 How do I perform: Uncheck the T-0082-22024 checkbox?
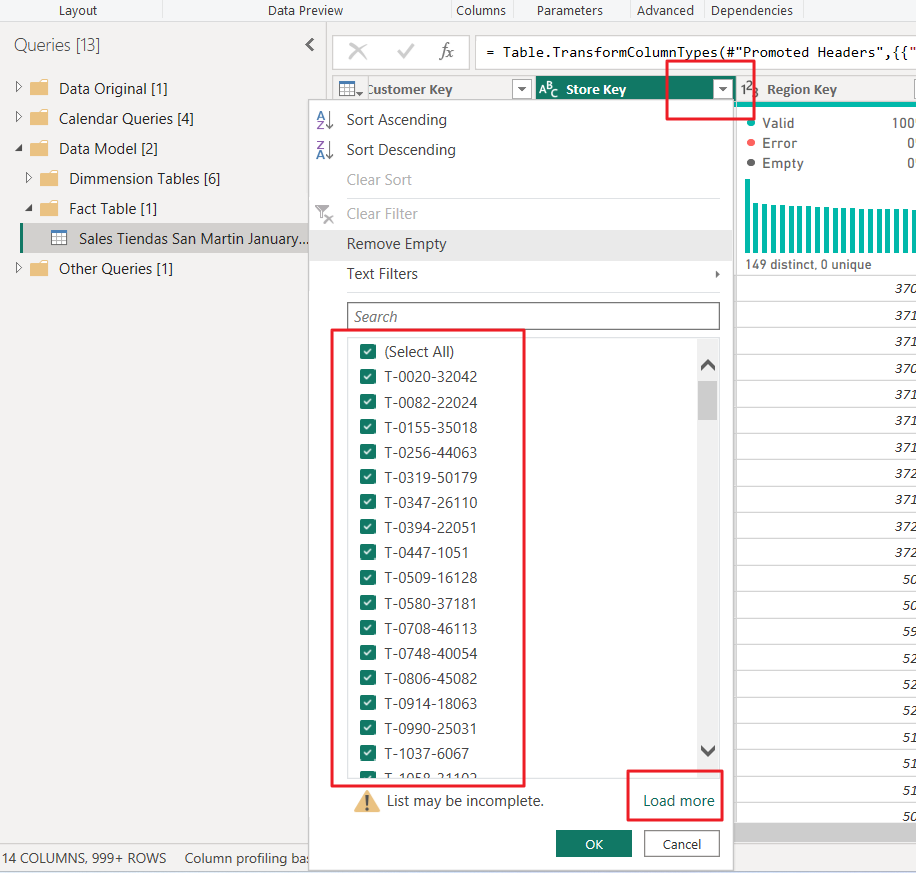(x=368, y=402)
